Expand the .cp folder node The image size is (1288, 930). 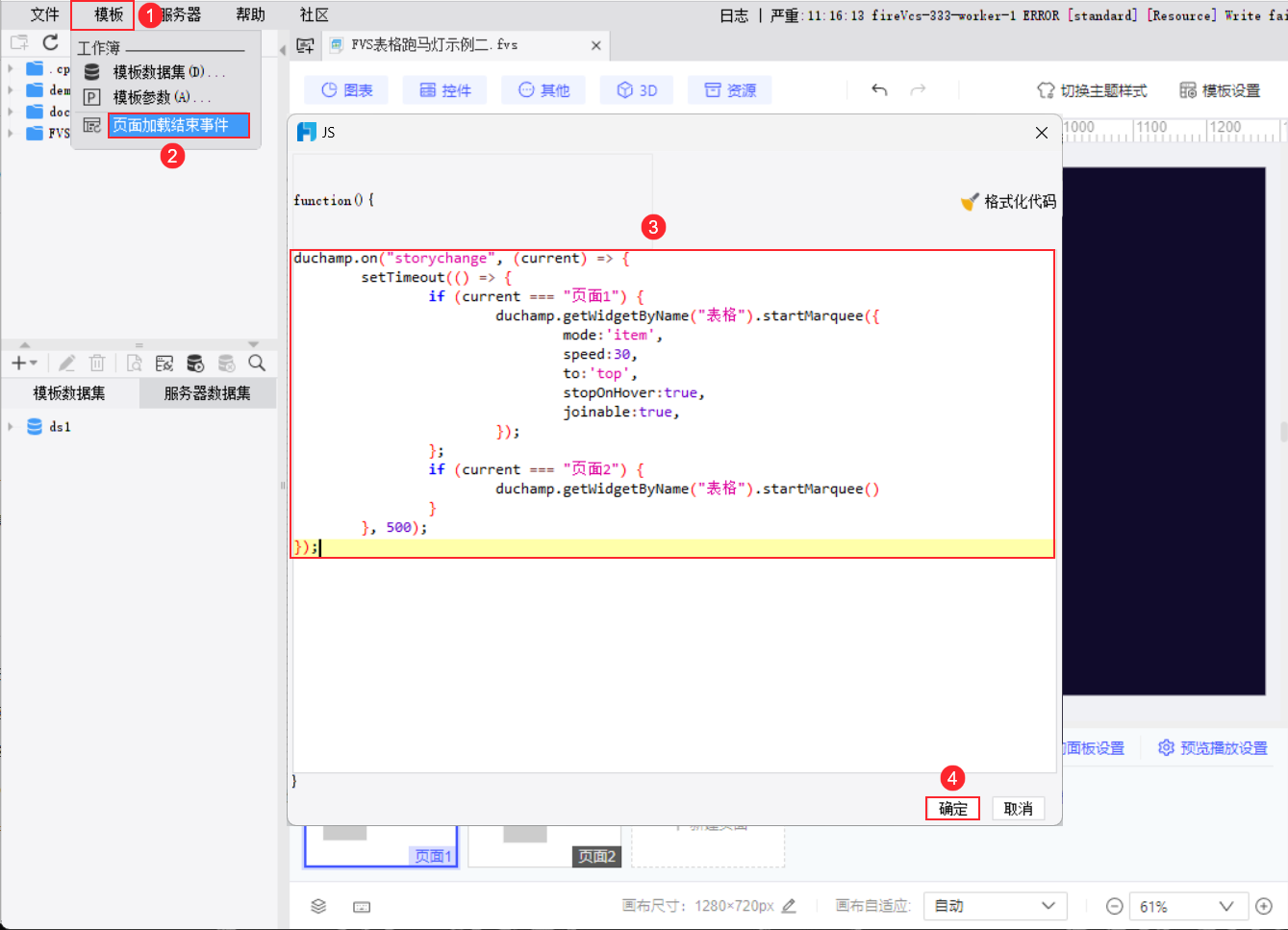tap(11, 68)
